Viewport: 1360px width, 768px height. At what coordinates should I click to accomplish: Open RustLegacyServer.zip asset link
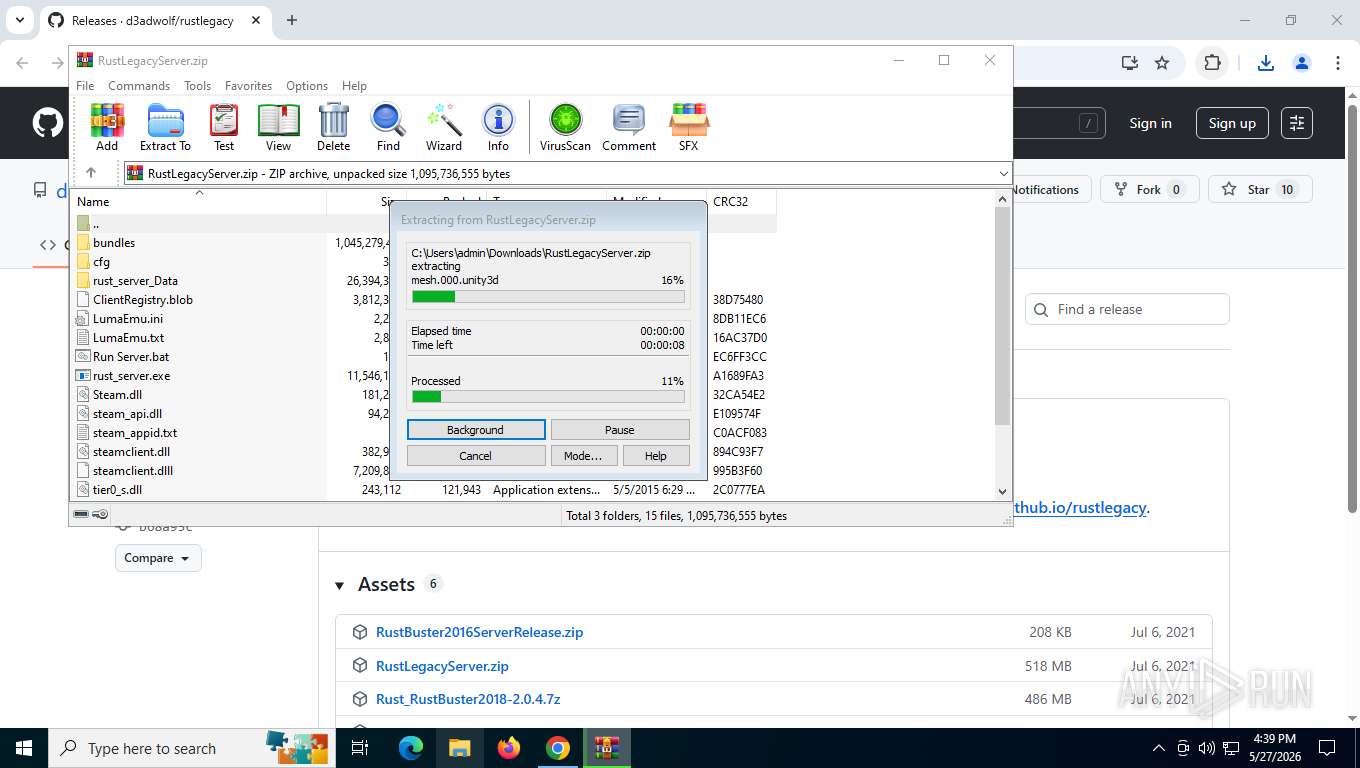pos(442,666)
